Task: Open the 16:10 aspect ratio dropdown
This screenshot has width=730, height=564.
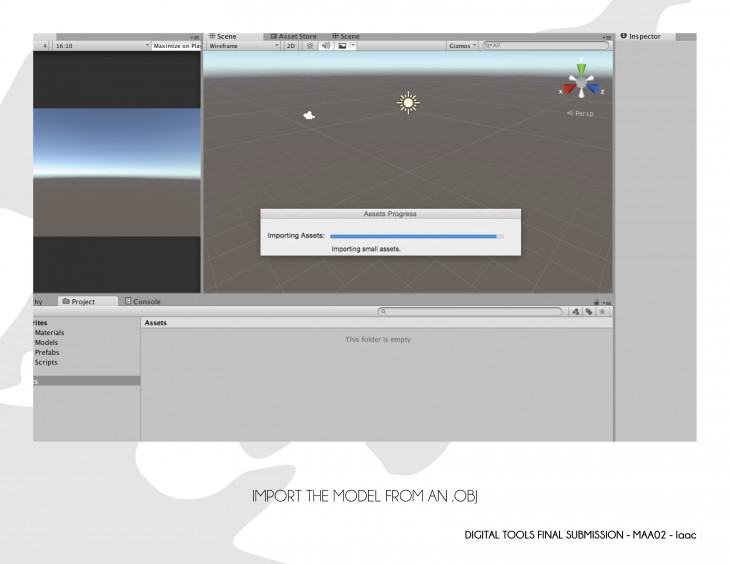Action: (100, 45)
